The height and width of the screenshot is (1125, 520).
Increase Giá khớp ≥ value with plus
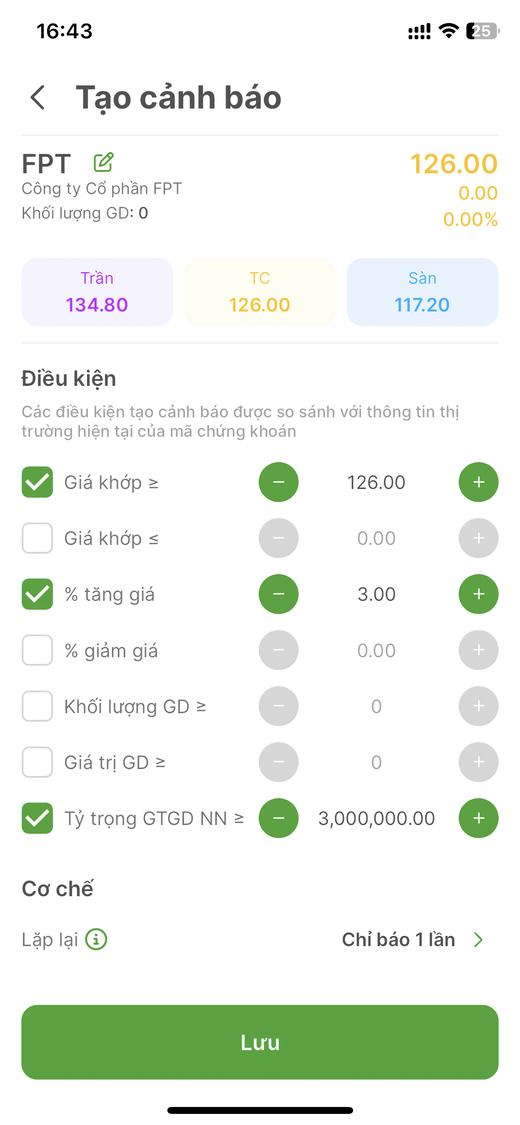[478, 482]
